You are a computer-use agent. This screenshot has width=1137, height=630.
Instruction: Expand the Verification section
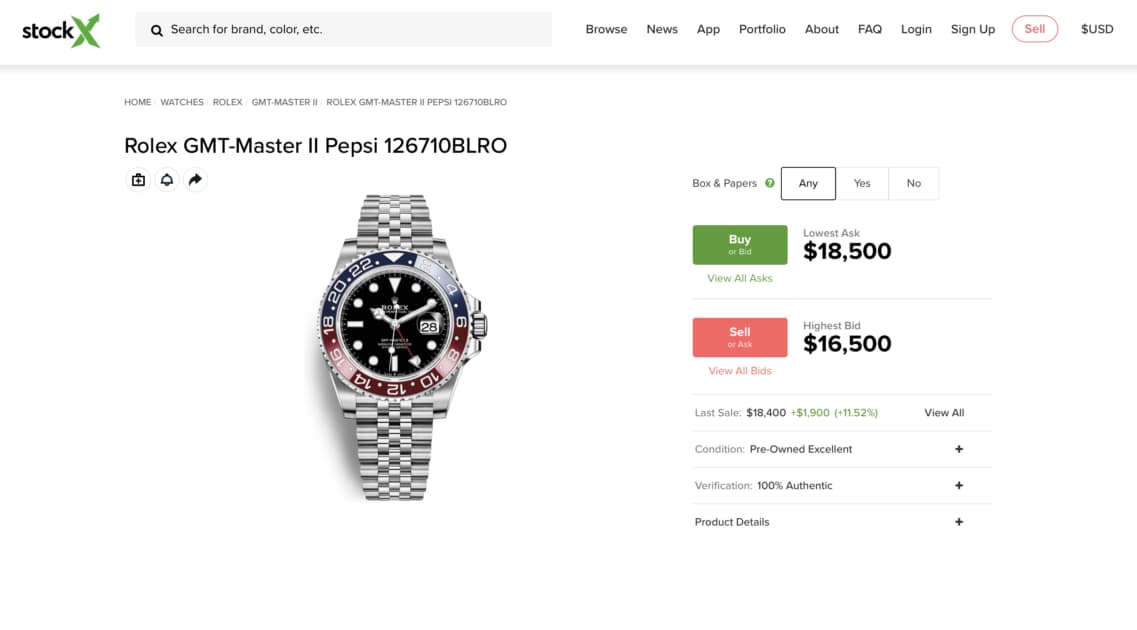958,485
